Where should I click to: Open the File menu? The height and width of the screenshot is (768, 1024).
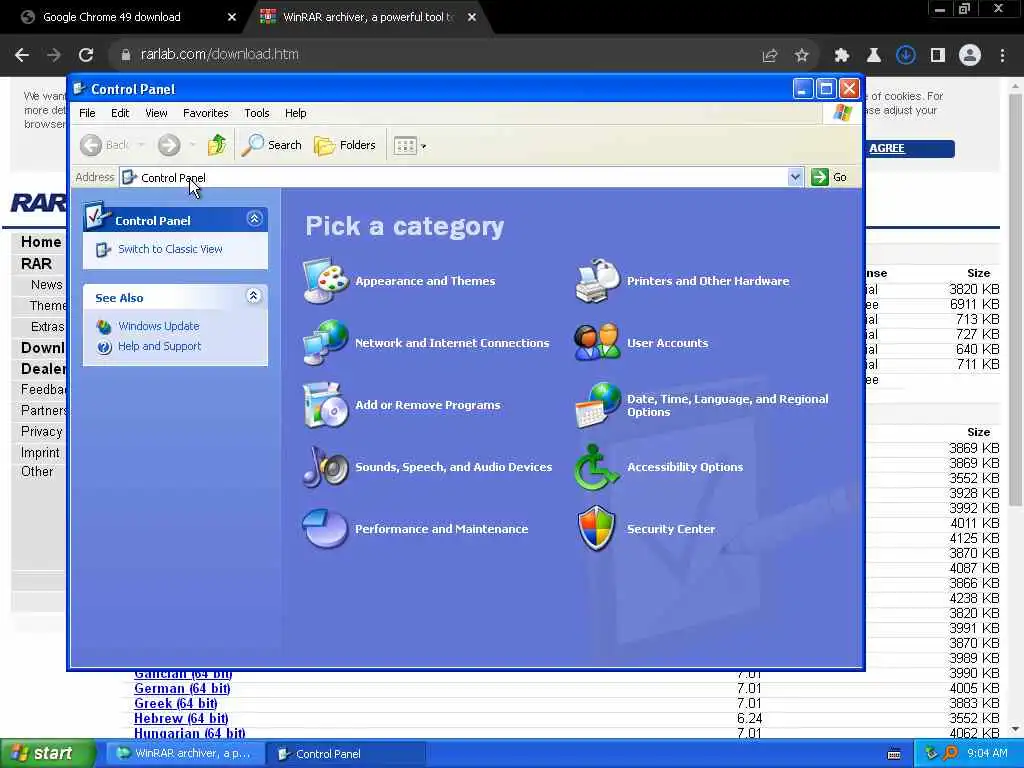pyautogui.click(x=87, y=113)
